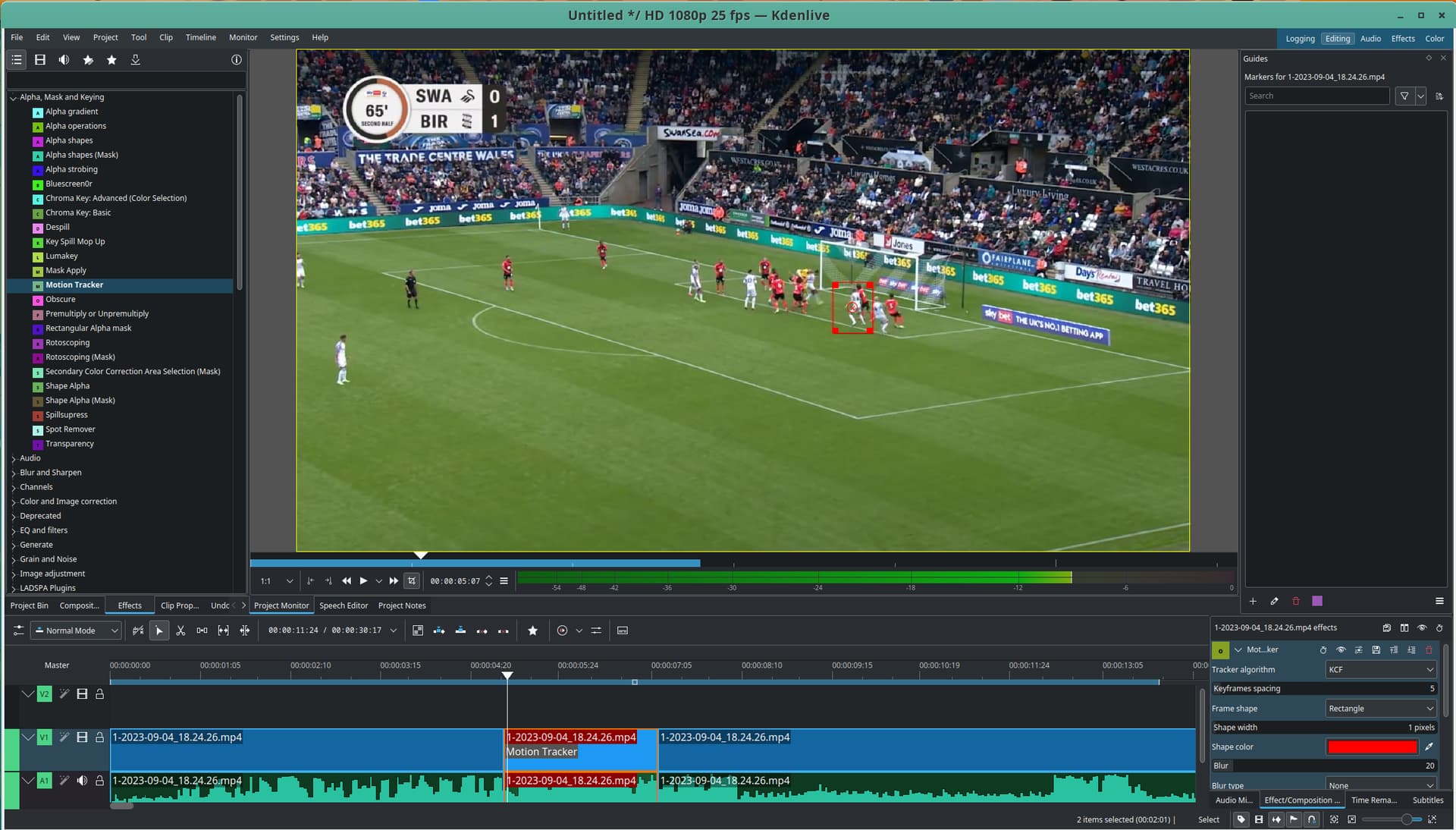The image size is (1456, 830).
Task: Choose the Selection arrow tool
Action: 159,630
